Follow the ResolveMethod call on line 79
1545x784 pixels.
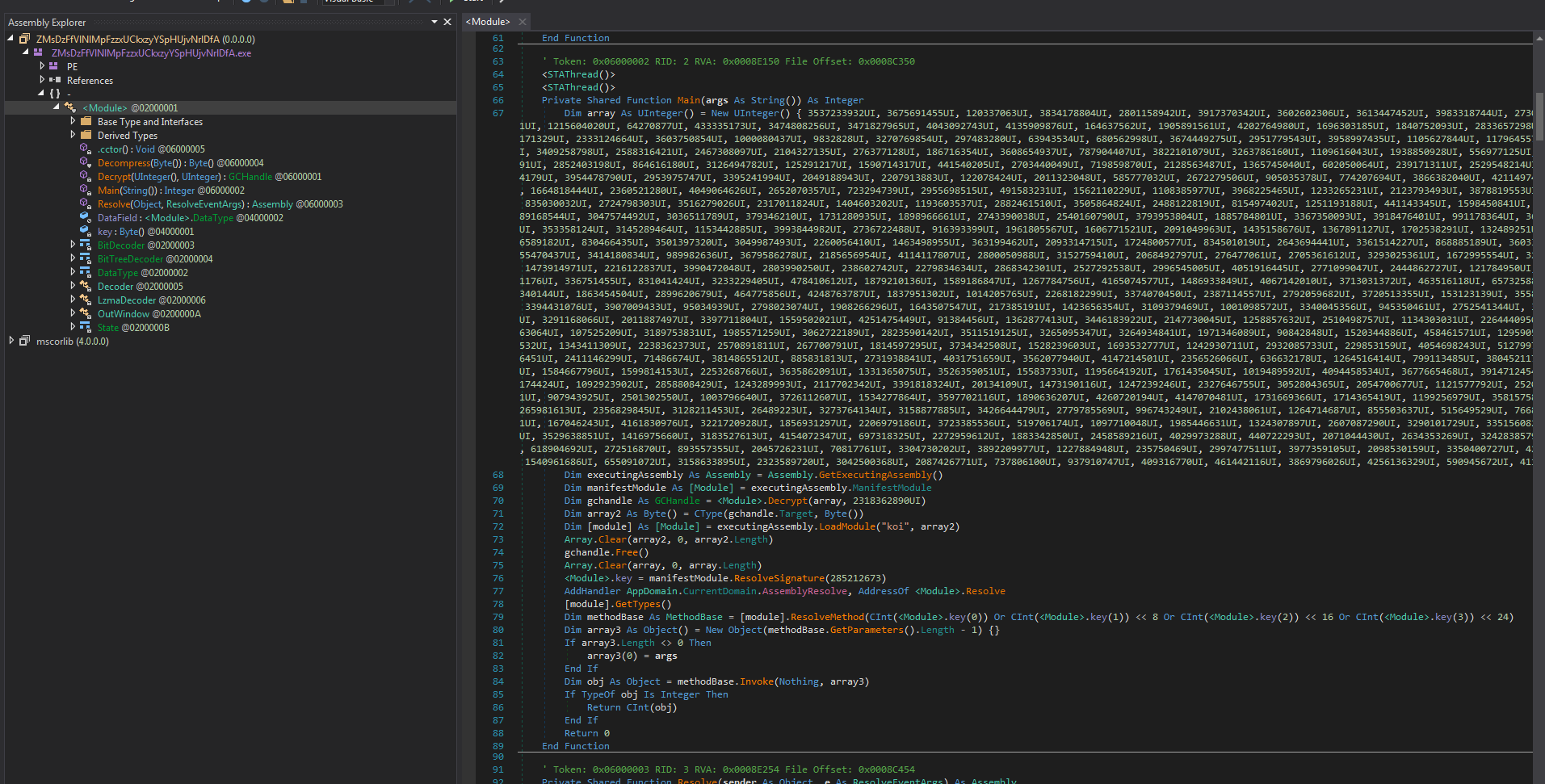827,617
